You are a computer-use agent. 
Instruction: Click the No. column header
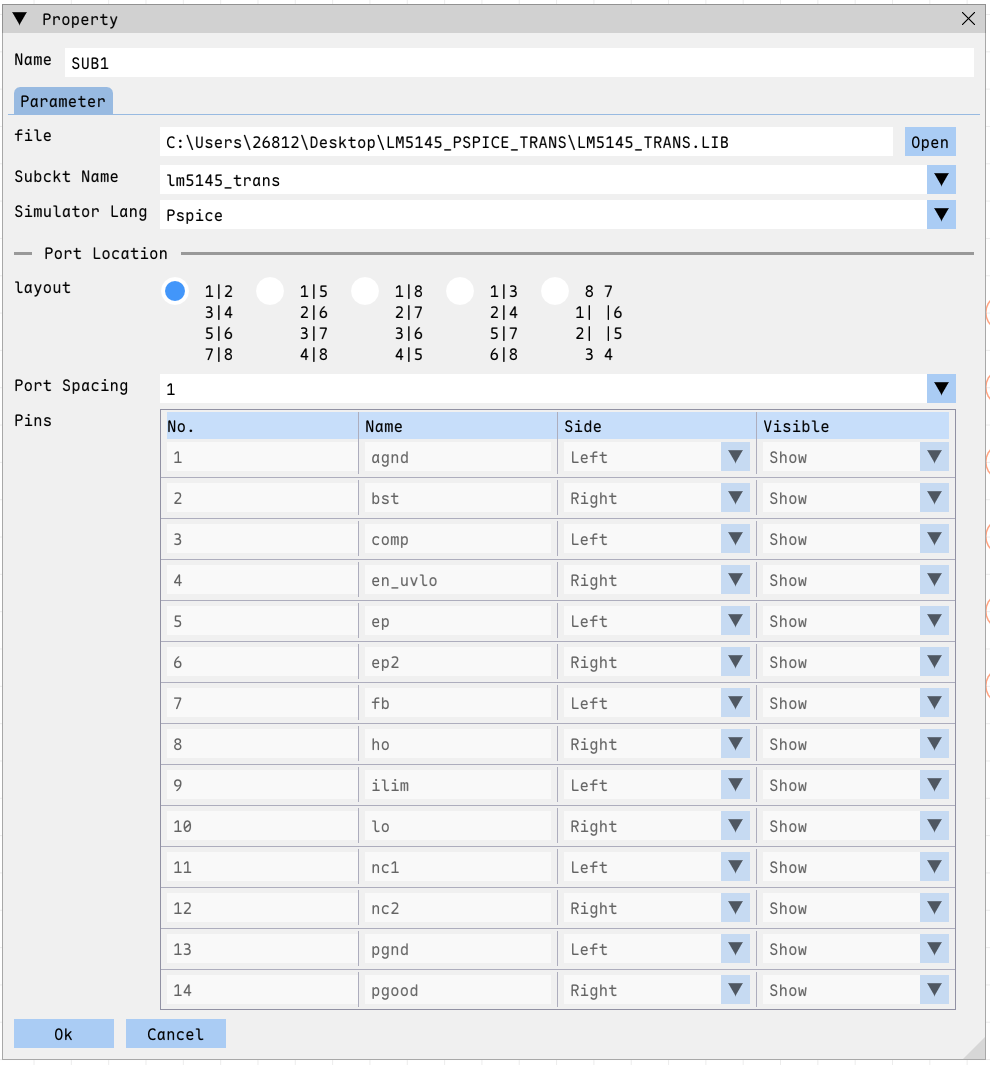pyautogui.click(x=262, y=426)
